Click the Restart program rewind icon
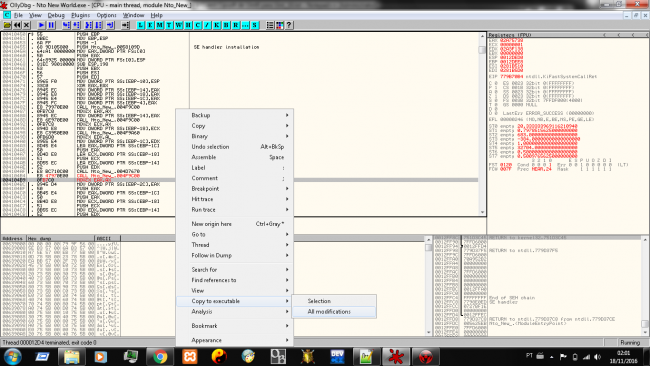650x366 pixels. coord(17,25)
